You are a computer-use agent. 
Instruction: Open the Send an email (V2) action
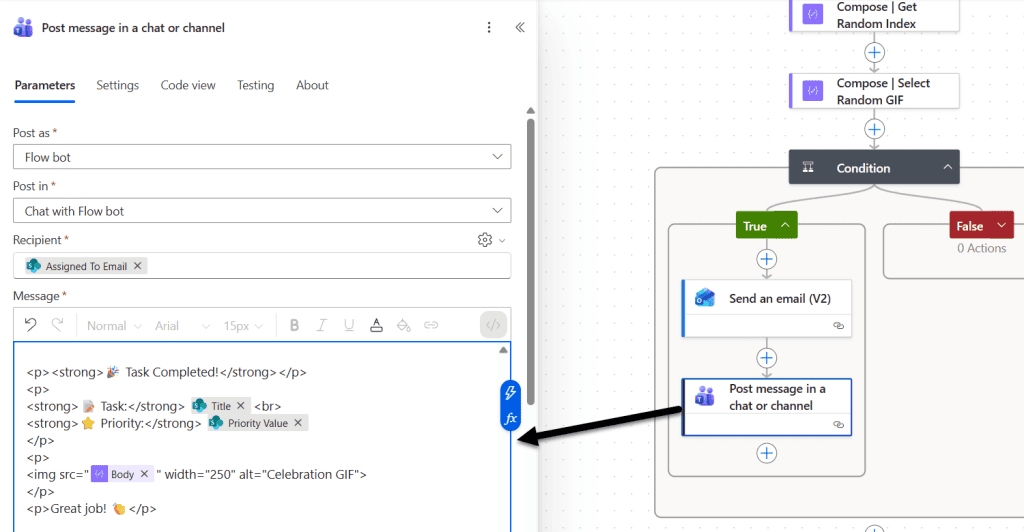pyautogui.click(x=767, y=308)
